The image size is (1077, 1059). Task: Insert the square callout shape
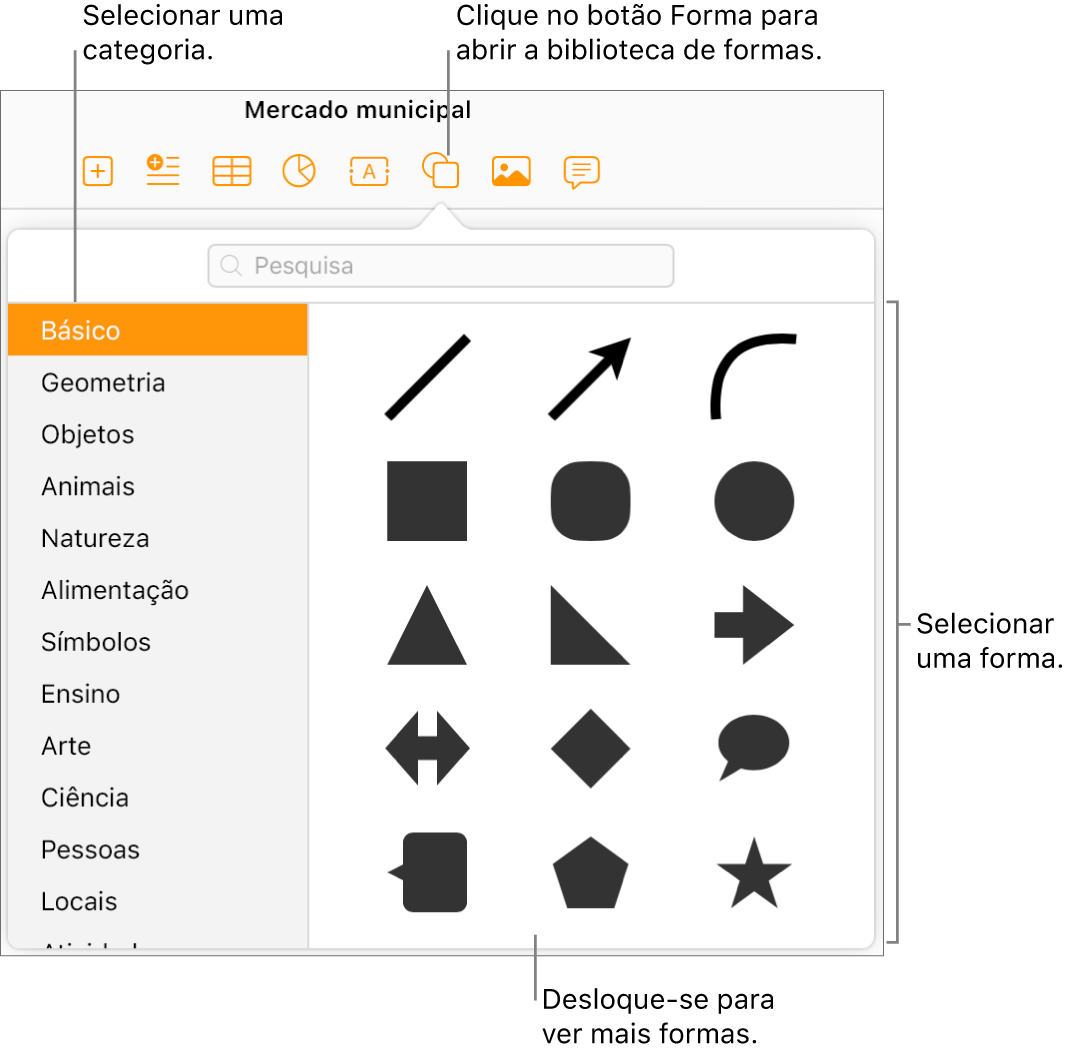(429, 872)
